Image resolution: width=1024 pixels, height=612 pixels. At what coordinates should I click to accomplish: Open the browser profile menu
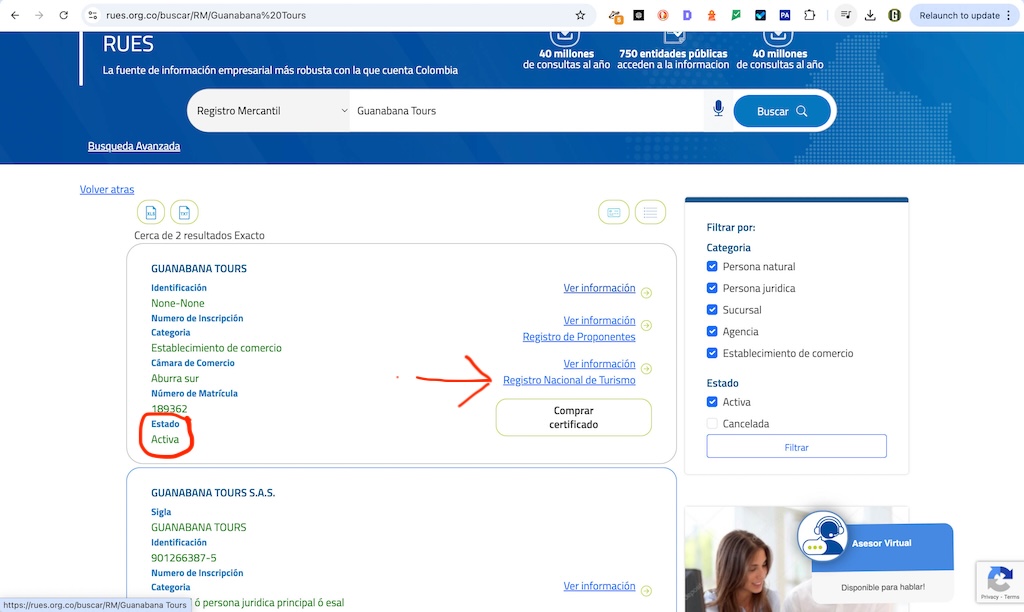(895, 15)
